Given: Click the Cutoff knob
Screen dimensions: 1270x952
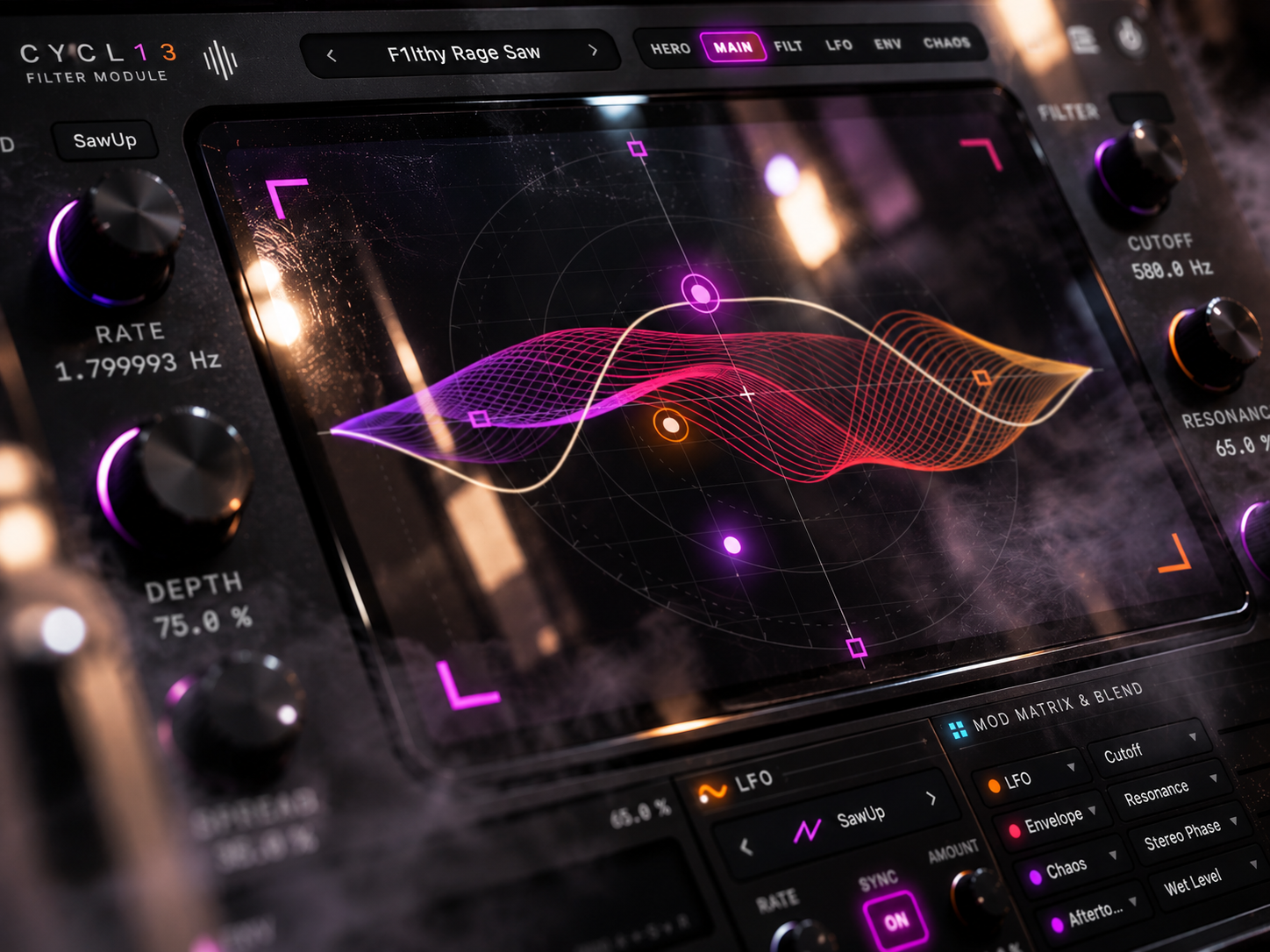Looking at the screenshot, I should pyautogui.click(x=1139, y=167).
